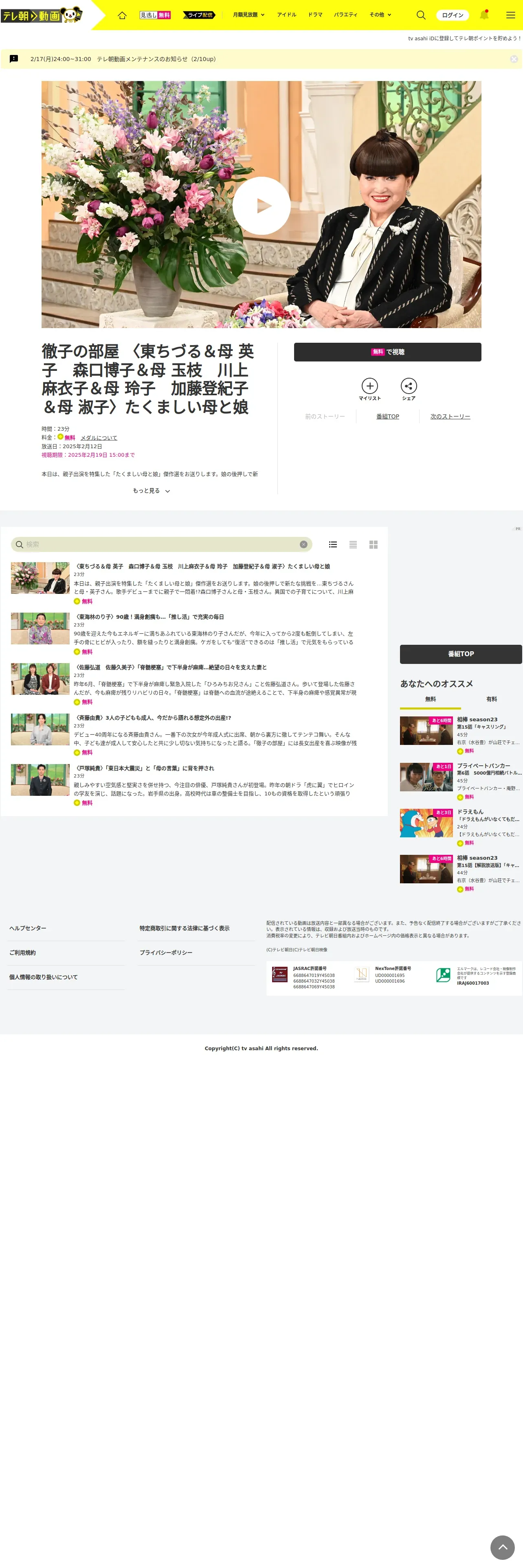This screenshot has height=1568, width=523.
Task: Dismiss the maintenance notice banner
Action: 514,59
